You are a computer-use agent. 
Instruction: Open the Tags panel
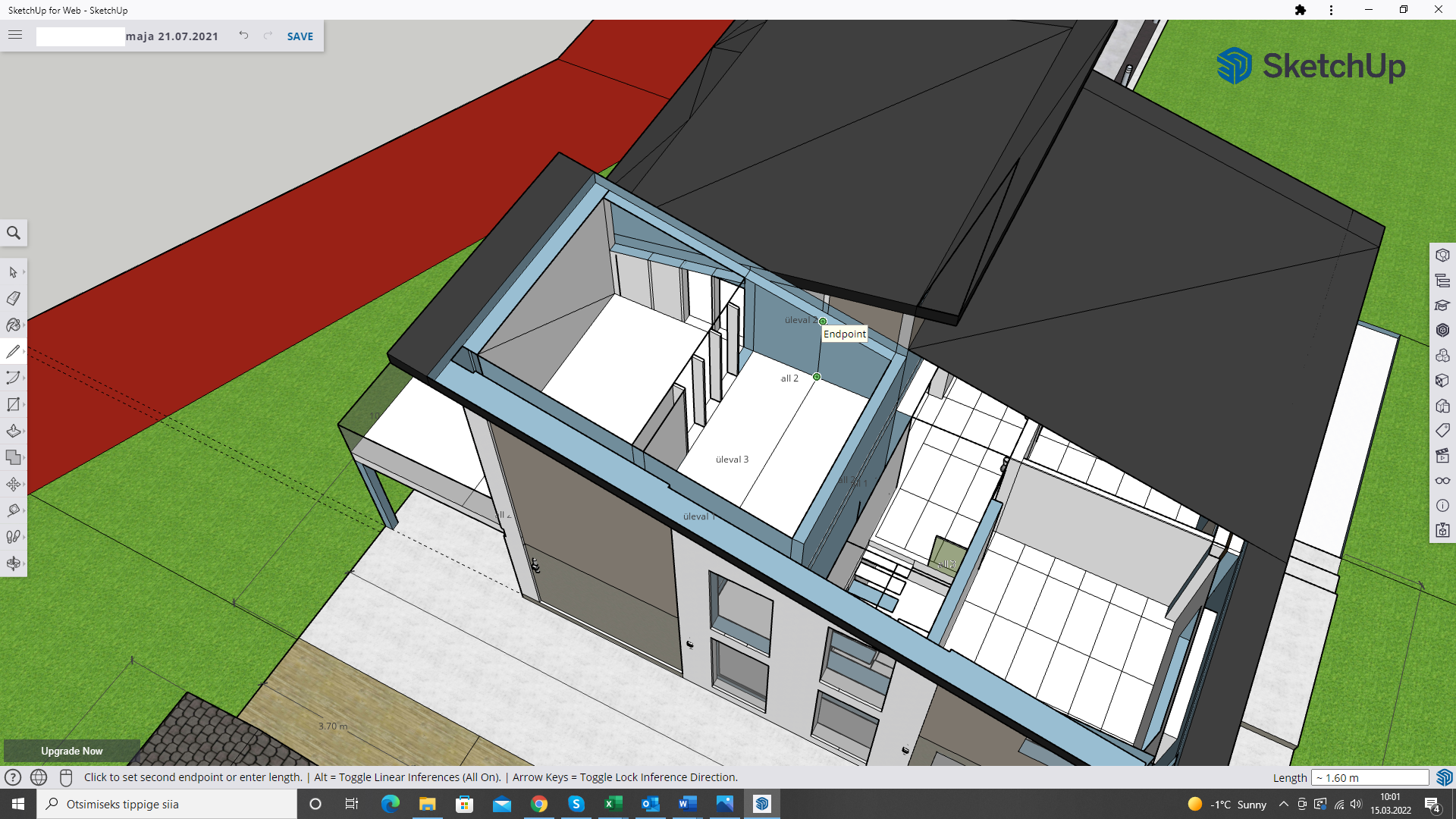(x=1442, y=431)
